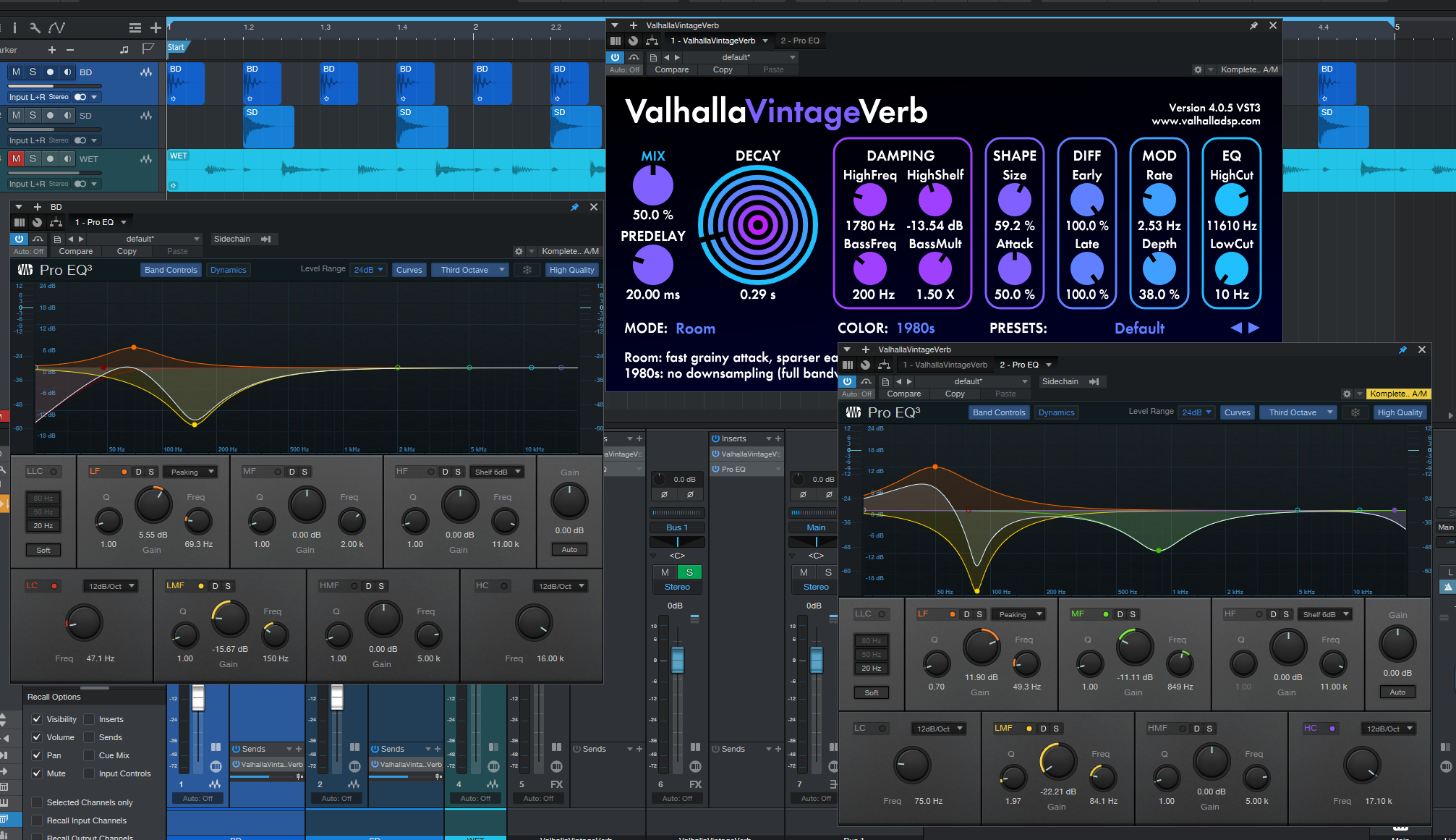Pin the top ValhallaVintageVerb window
This screenshot has width=1456, height=840.
pos(1253,25)
